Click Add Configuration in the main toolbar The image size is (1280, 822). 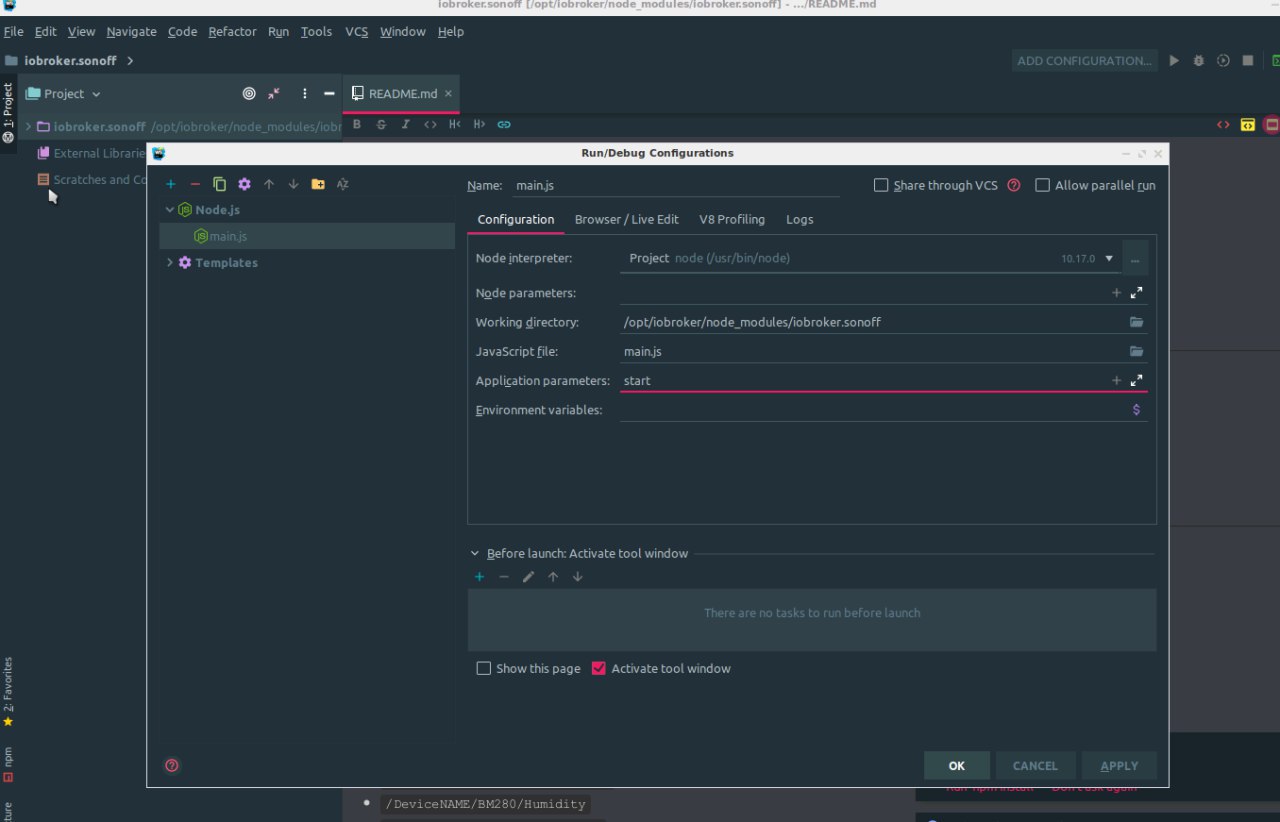(1085, 61)
